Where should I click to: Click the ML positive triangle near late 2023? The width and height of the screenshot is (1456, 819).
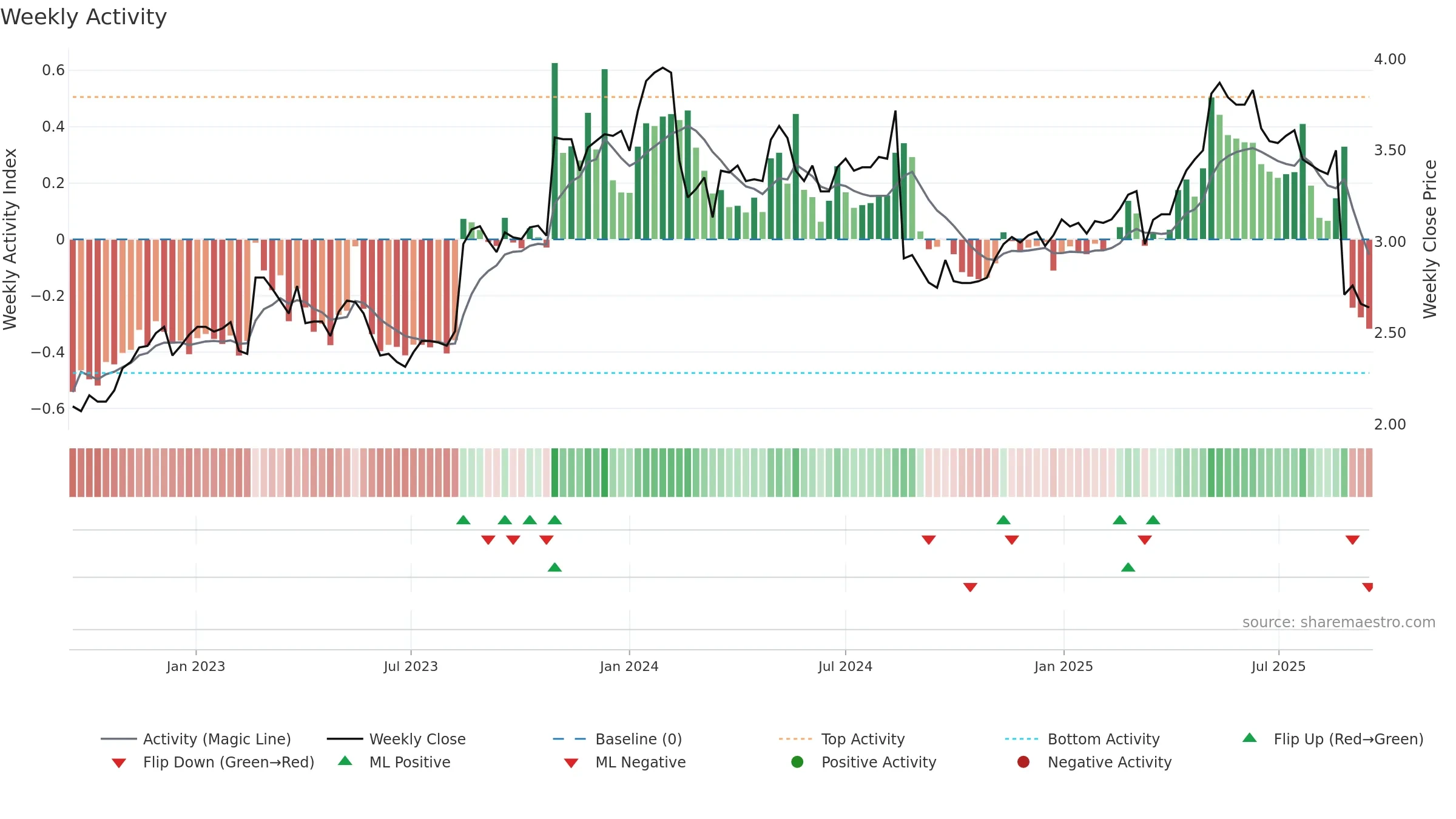tap(554, 567)
